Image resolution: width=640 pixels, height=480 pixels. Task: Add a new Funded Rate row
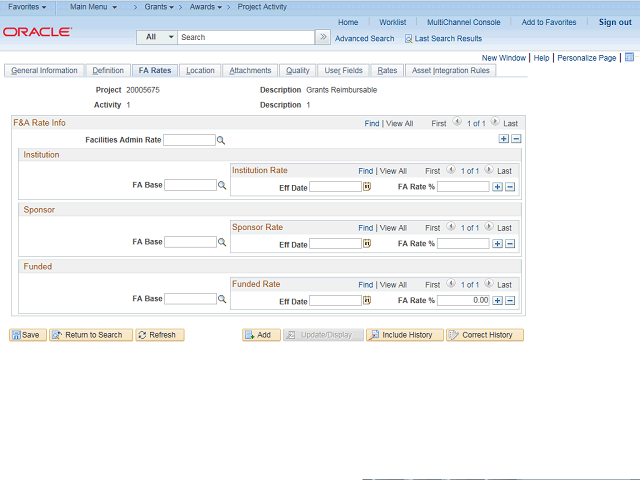[497, 300]
